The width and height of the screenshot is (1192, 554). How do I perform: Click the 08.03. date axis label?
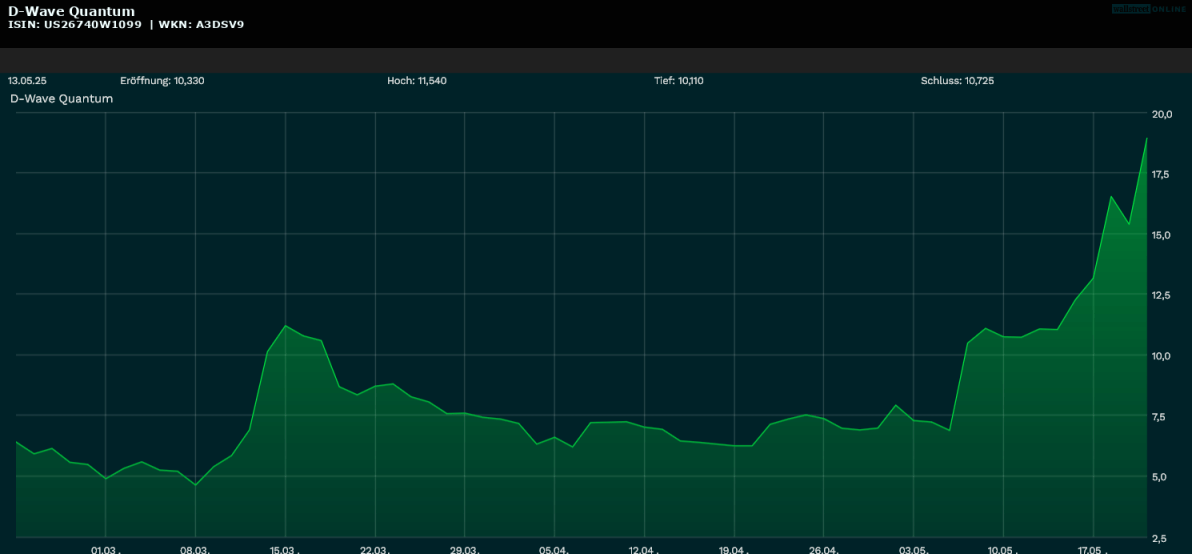(x=195, y=550)
